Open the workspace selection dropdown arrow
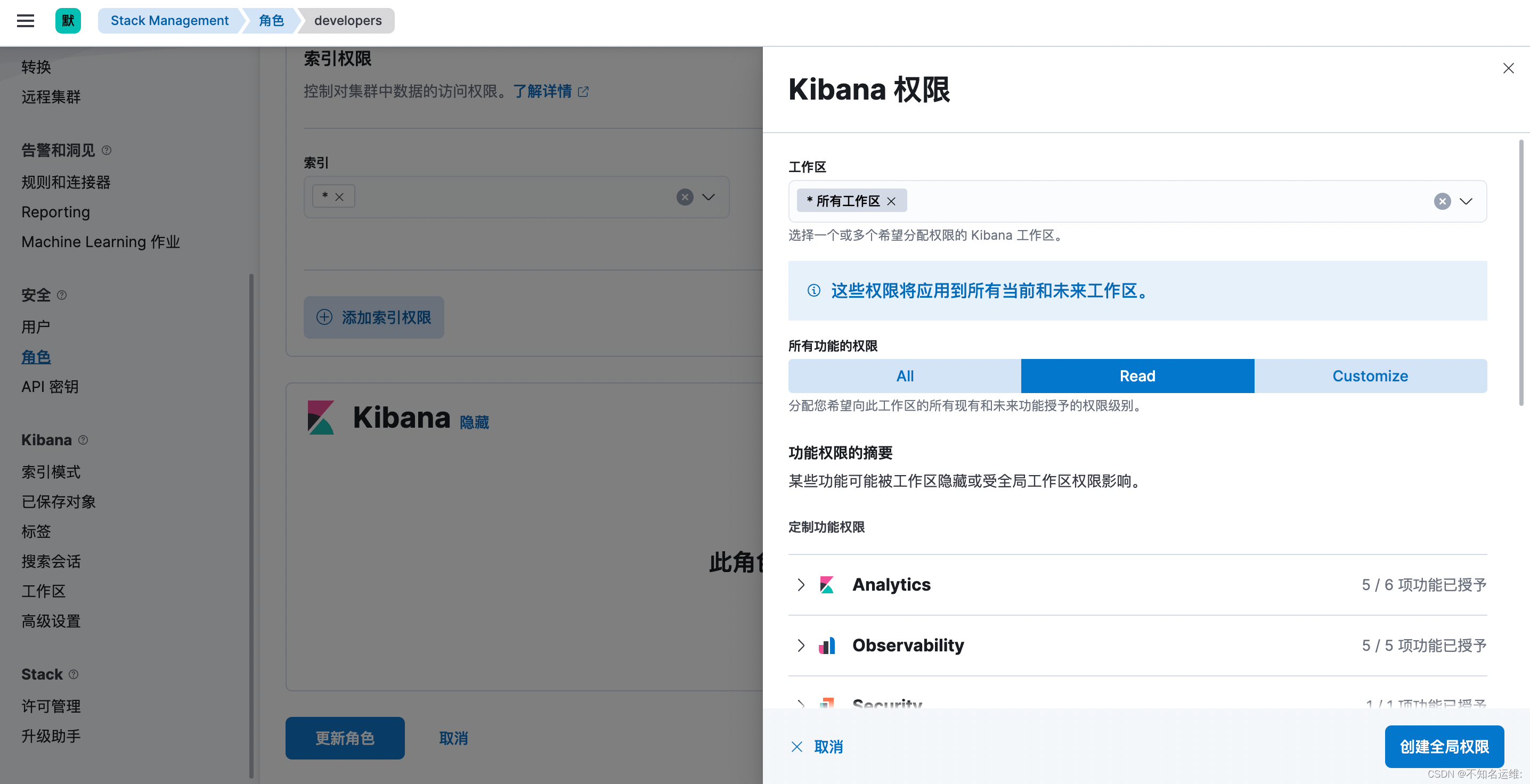This screenshot has height=784, width=1530. tap(1467, 201)
